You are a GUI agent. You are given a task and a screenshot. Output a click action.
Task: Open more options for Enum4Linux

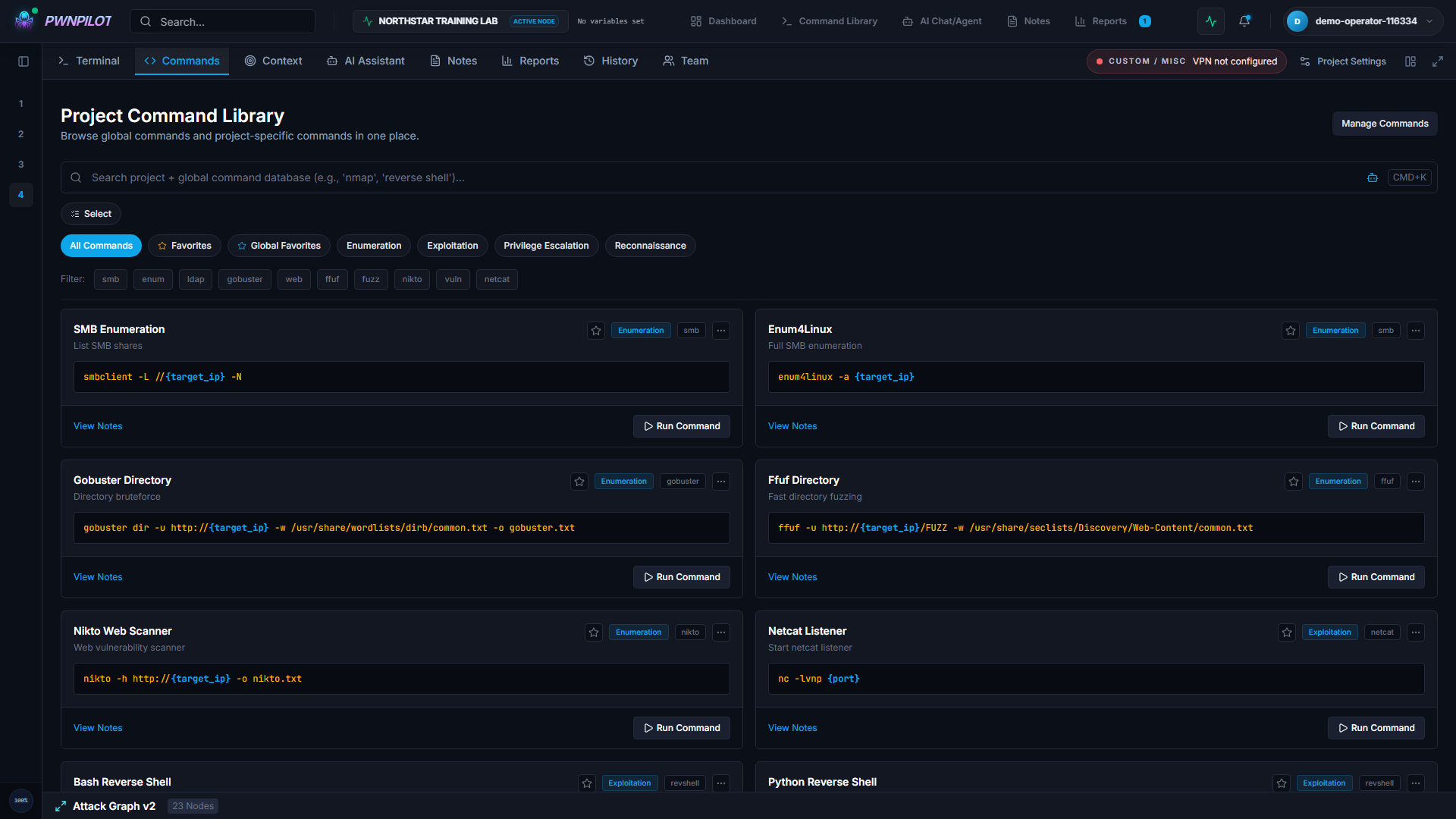coord(1416,331)
